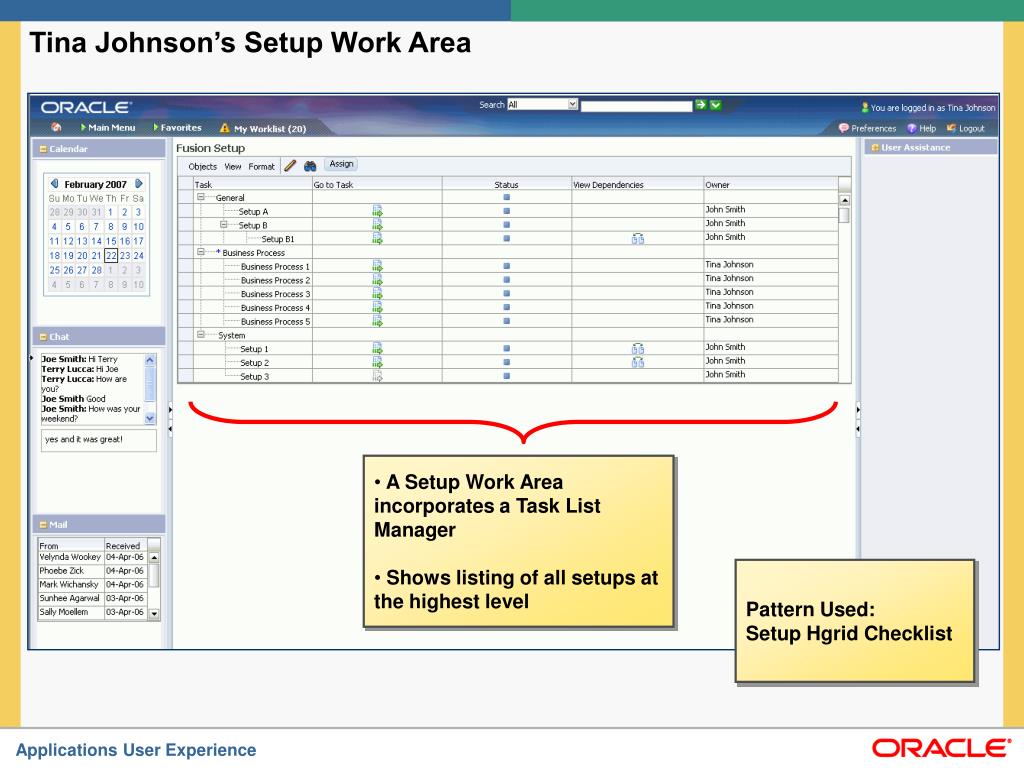1024x768 pixels.
Task: Go to previous month in calendar
Action: (54, 184)
